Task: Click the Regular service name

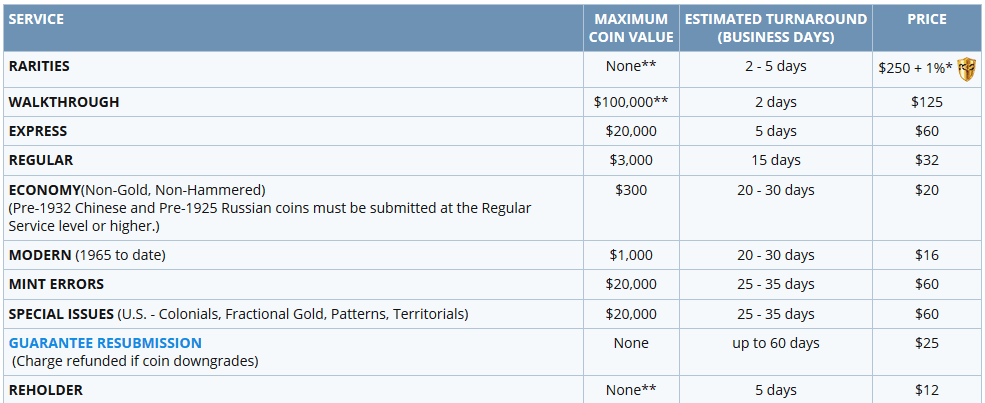Action: point(41,160)
